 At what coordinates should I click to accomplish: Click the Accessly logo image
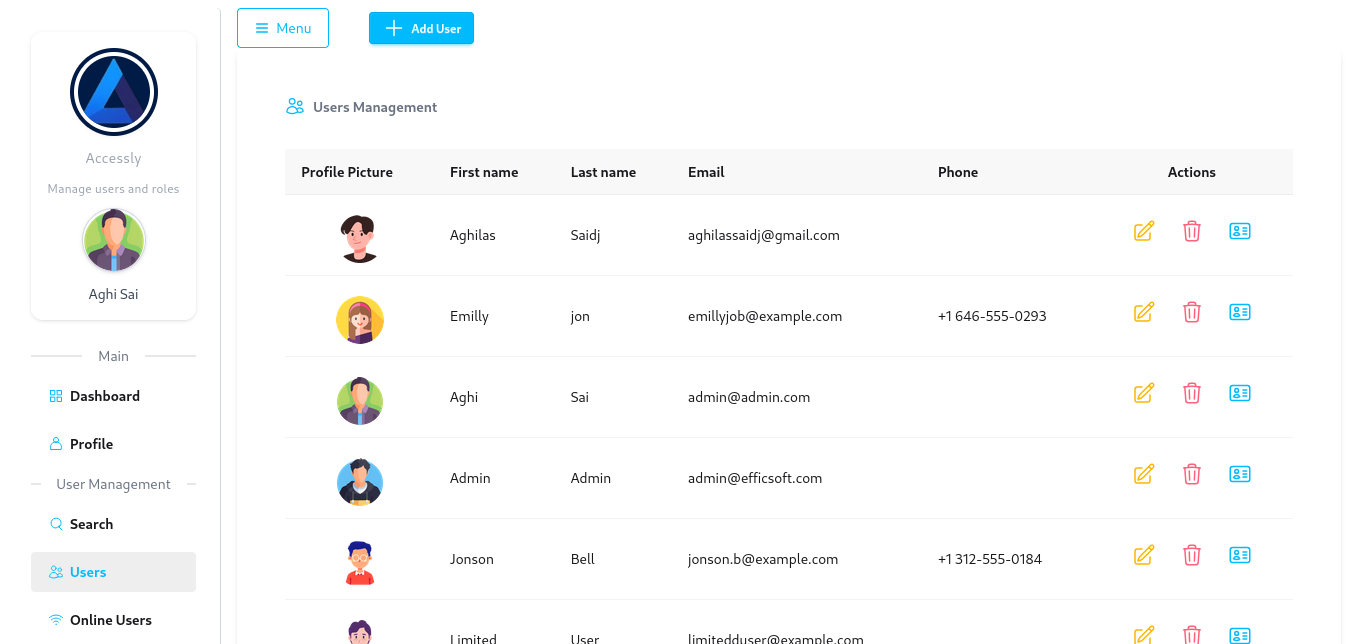114,92
